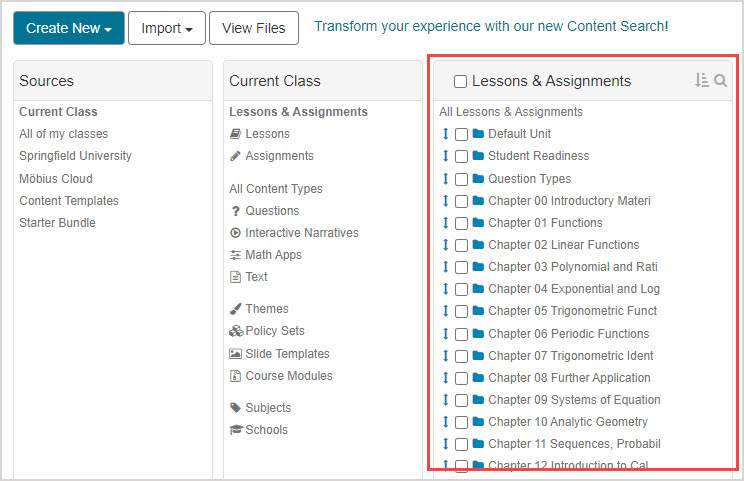Select Möbius Cloud in Sources list
This screenshot has width=744, height=481.
[56, 179]
